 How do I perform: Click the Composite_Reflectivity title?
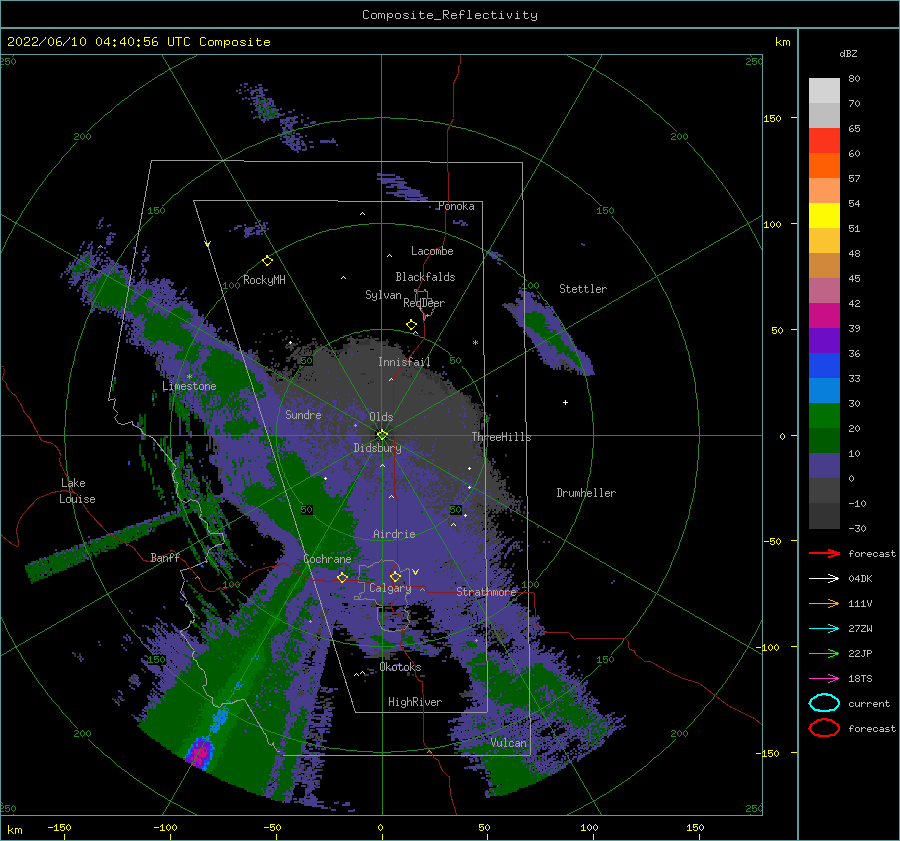click(450, 15)
